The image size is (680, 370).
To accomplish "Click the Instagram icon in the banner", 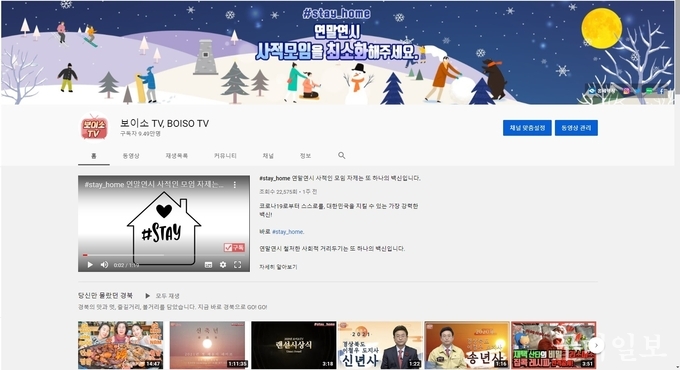I will tap(626, 91).
